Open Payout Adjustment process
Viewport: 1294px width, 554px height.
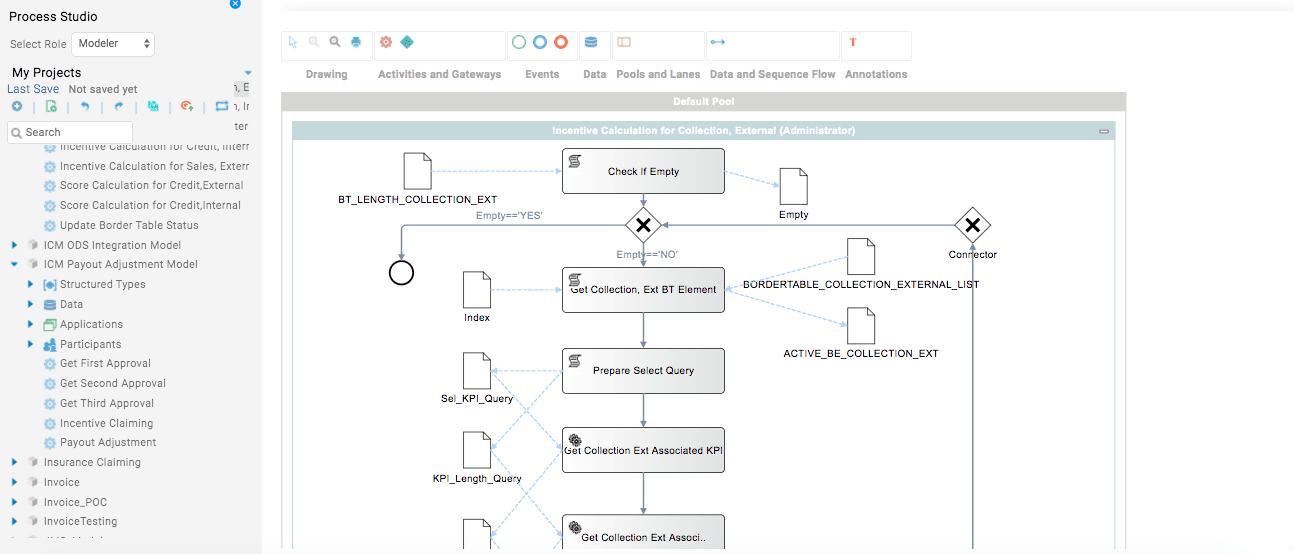coord(108,442)
